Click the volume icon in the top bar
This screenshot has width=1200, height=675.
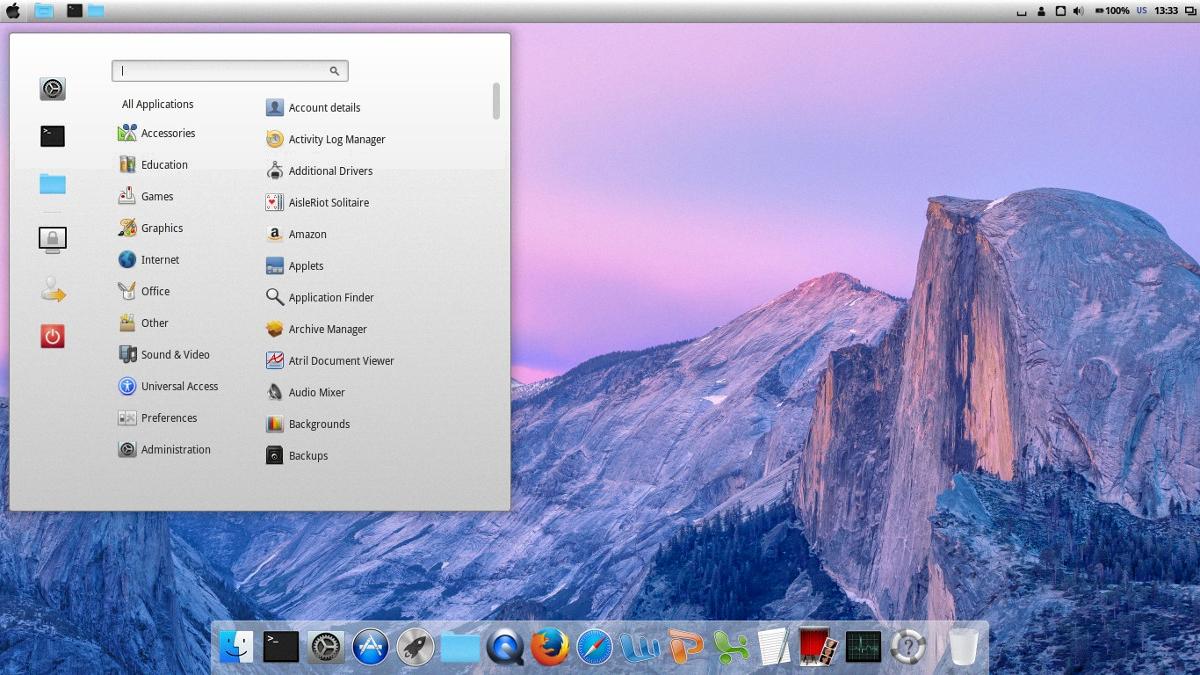(1076, 13)
